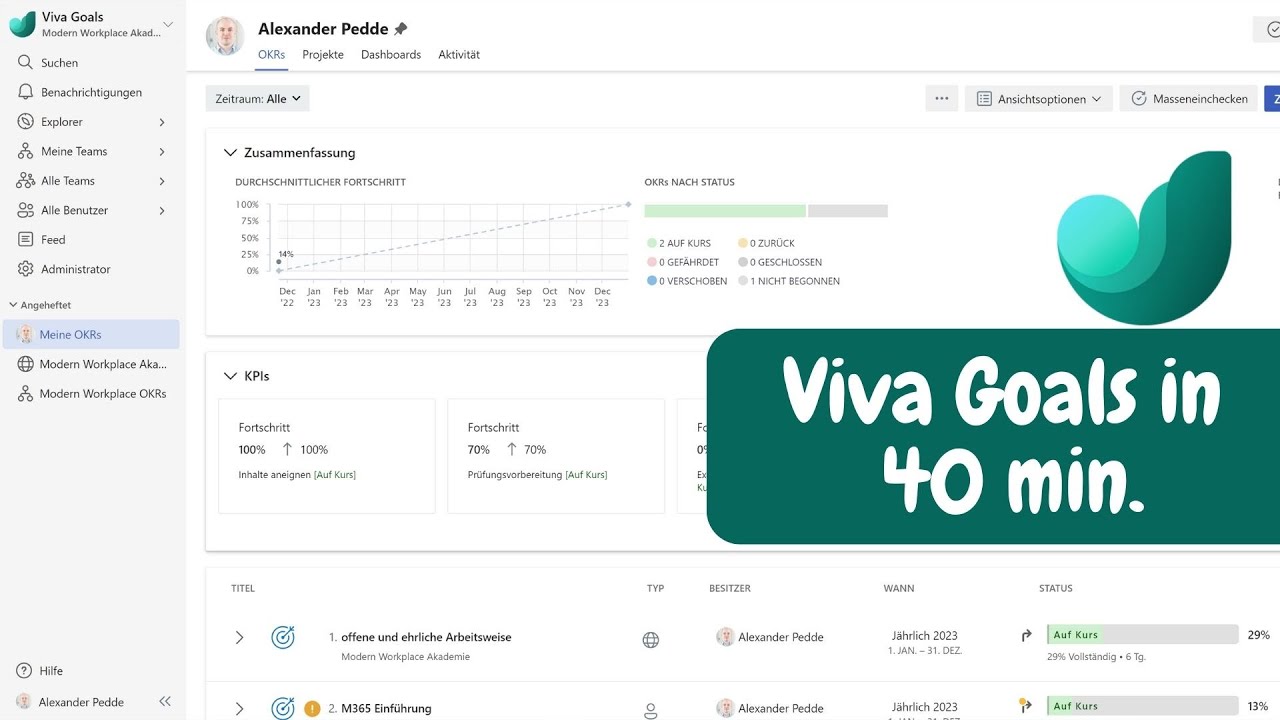Open owner Alexander Pedde in first OKR row
The width and height of the screenshot is (1280, 720).
[770, 637]
